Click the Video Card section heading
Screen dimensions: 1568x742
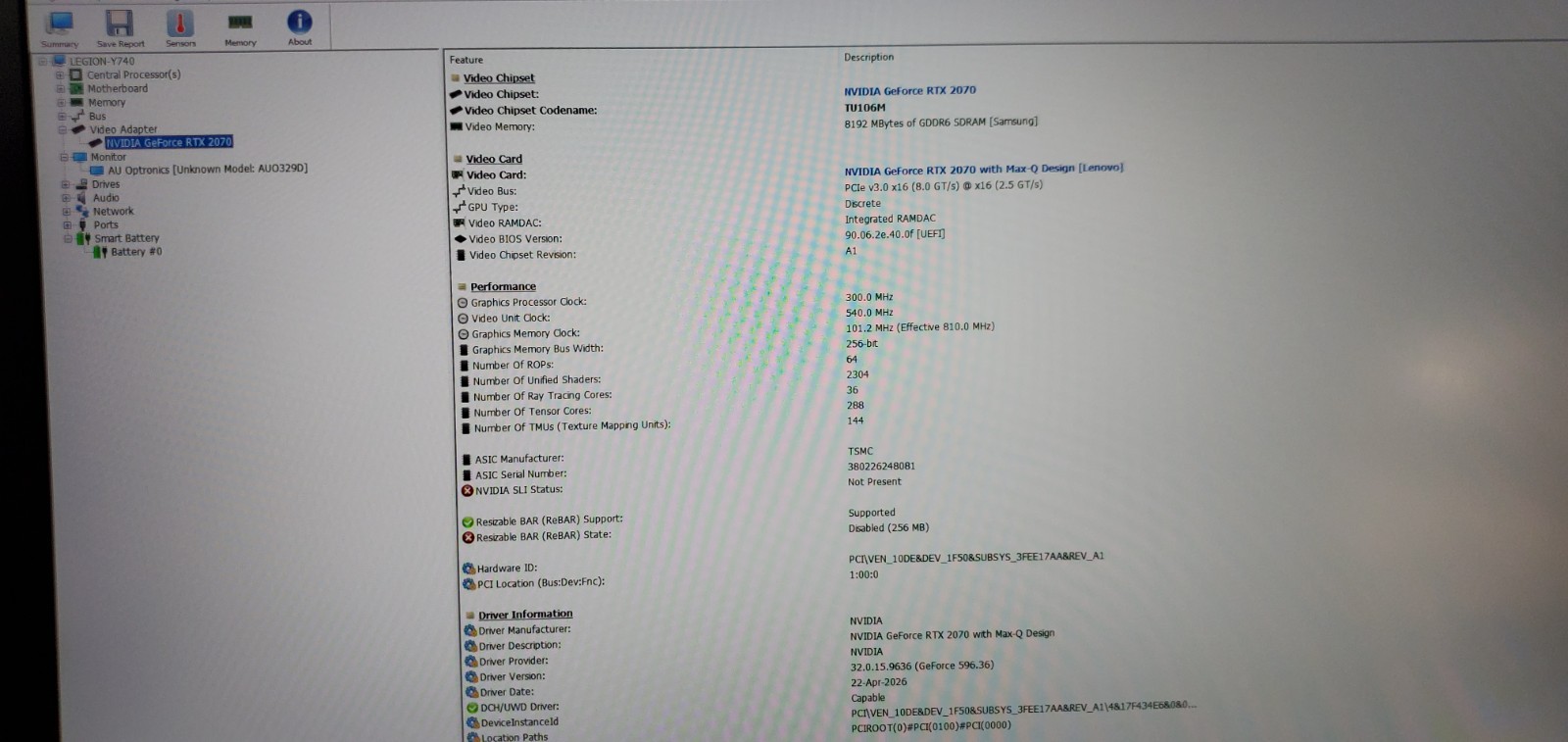(x=494, y=159)
